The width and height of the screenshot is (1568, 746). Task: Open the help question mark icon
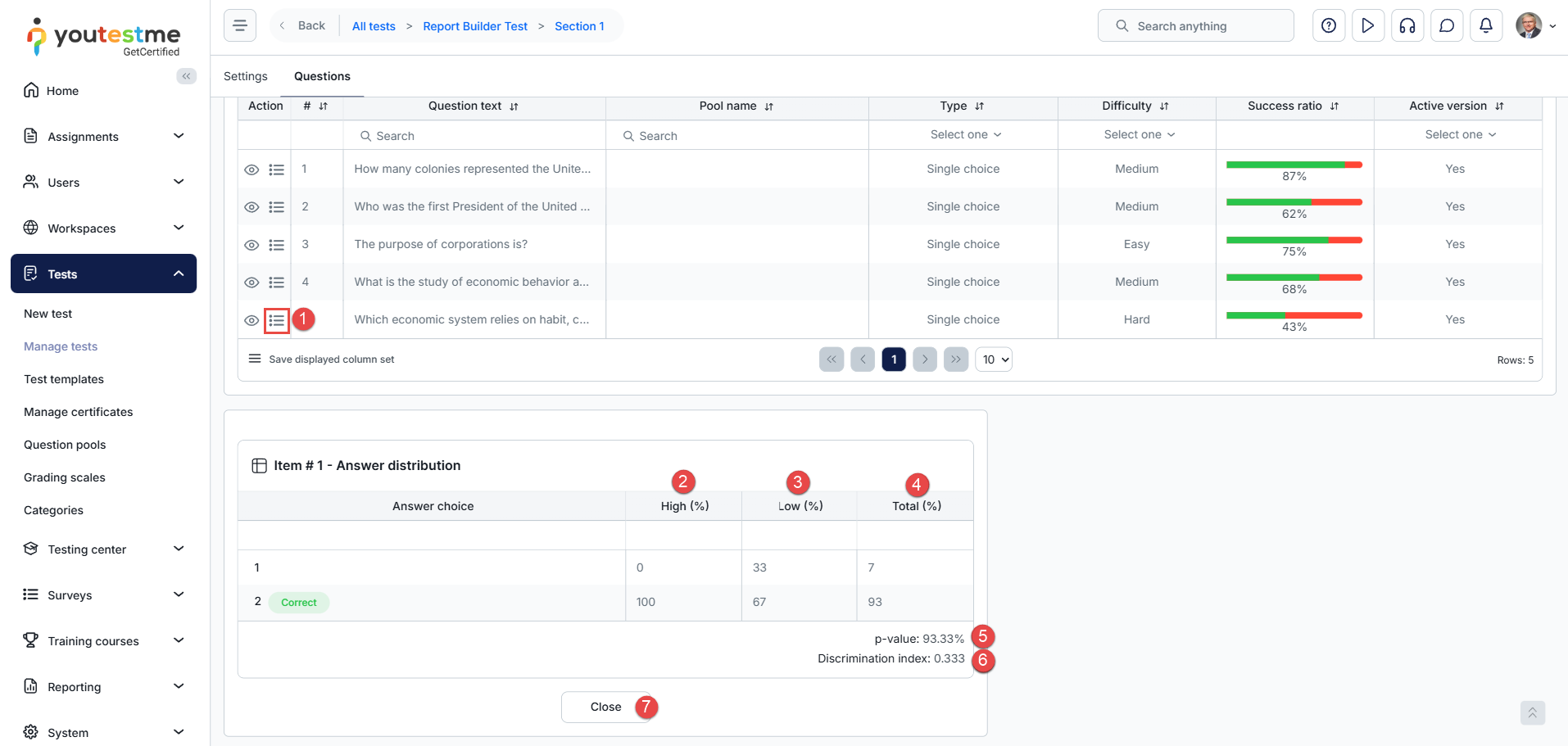click(x=1329, y=25)
